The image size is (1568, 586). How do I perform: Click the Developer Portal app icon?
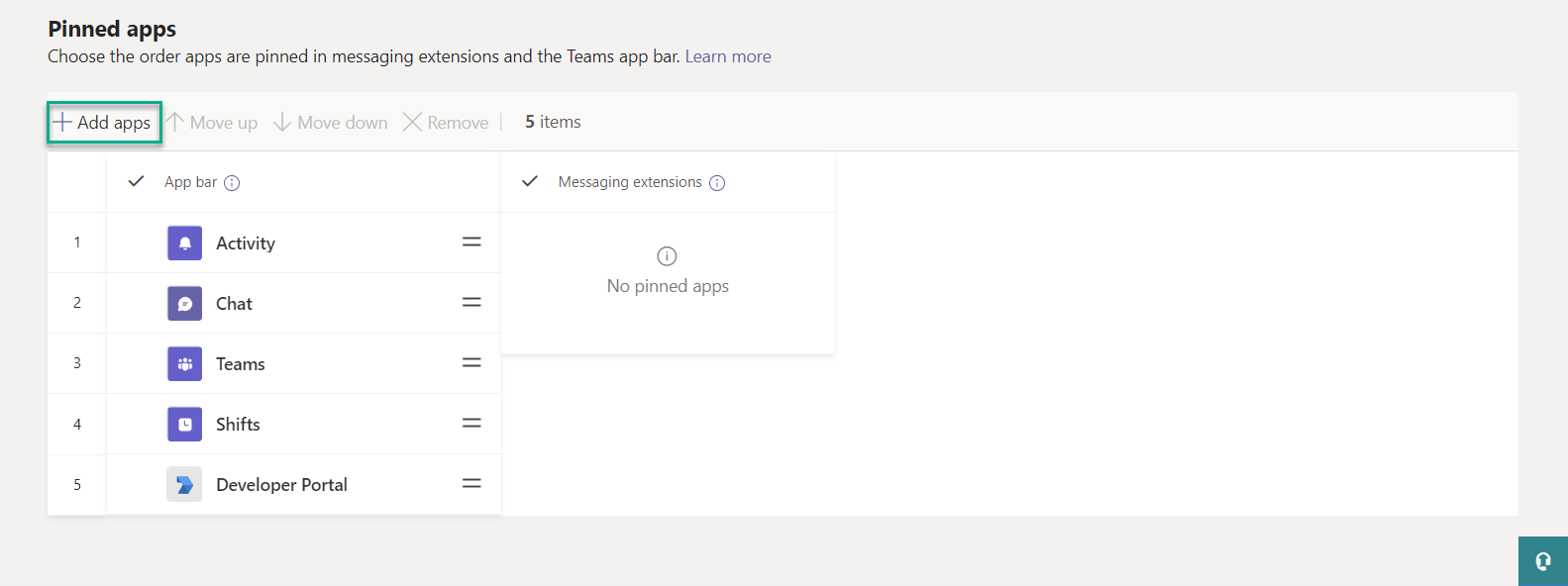(184, 485)
